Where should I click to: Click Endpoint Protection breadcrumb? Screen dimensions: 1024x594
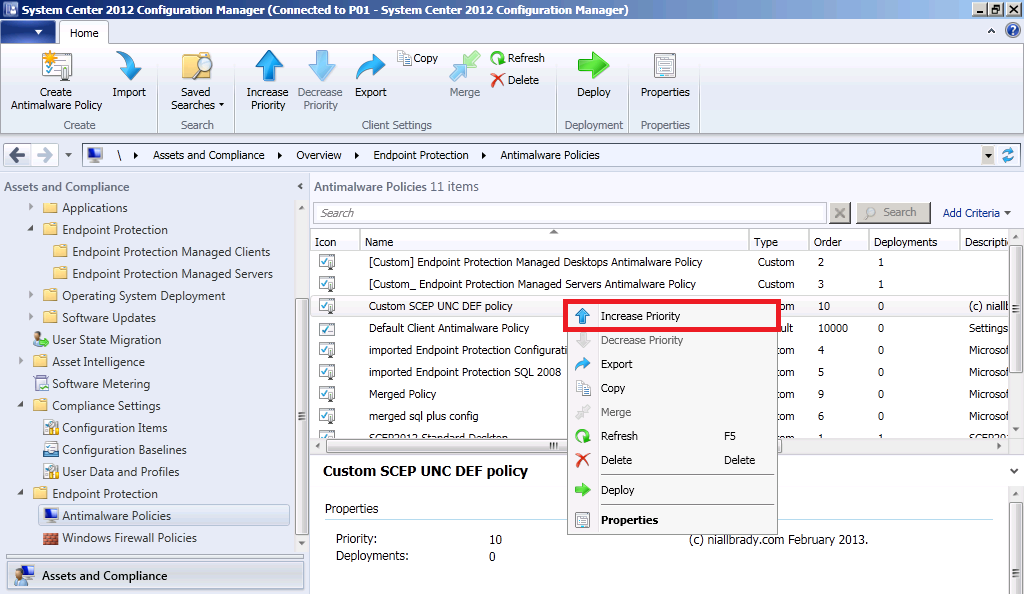click(421, 155)
